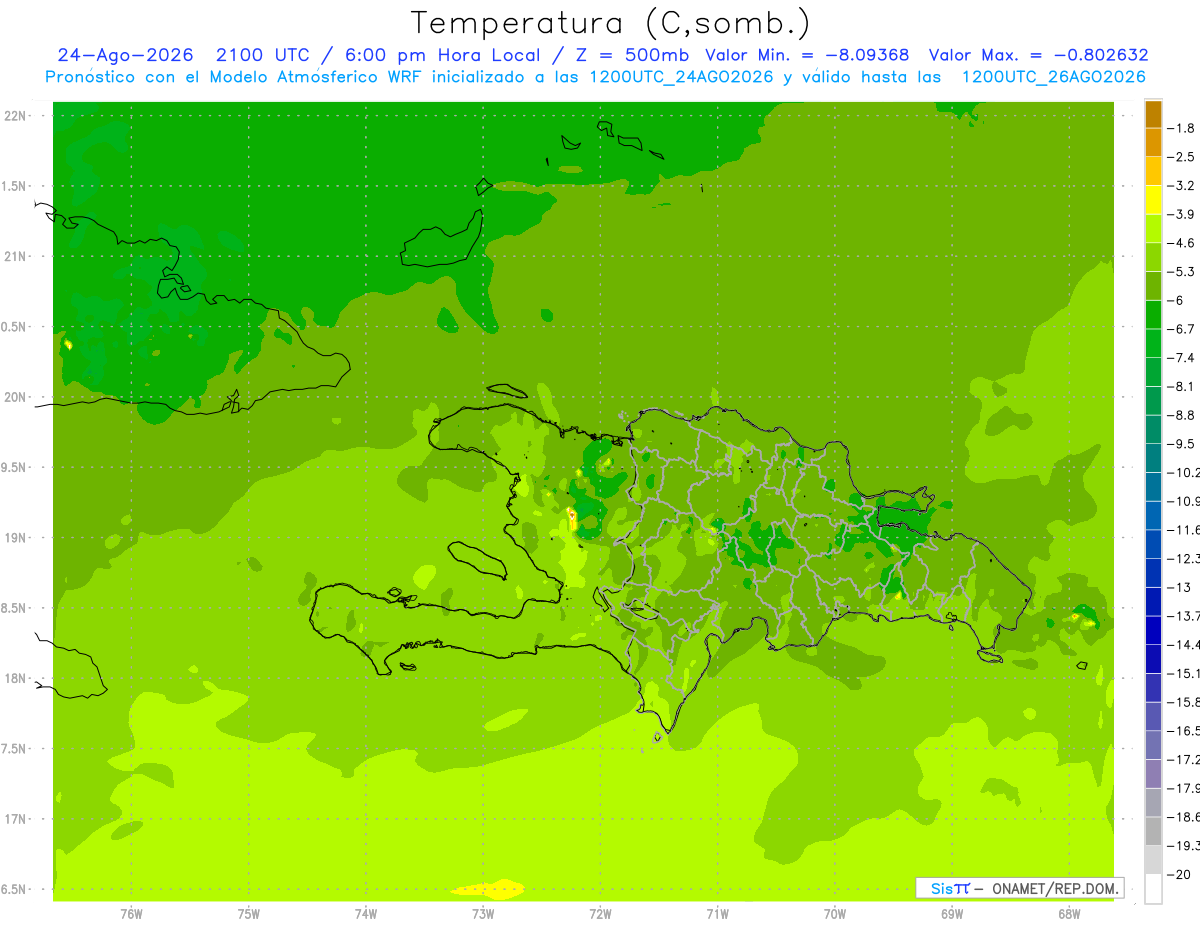Click the legend value '-8.1'

[x=1182, y=386]
